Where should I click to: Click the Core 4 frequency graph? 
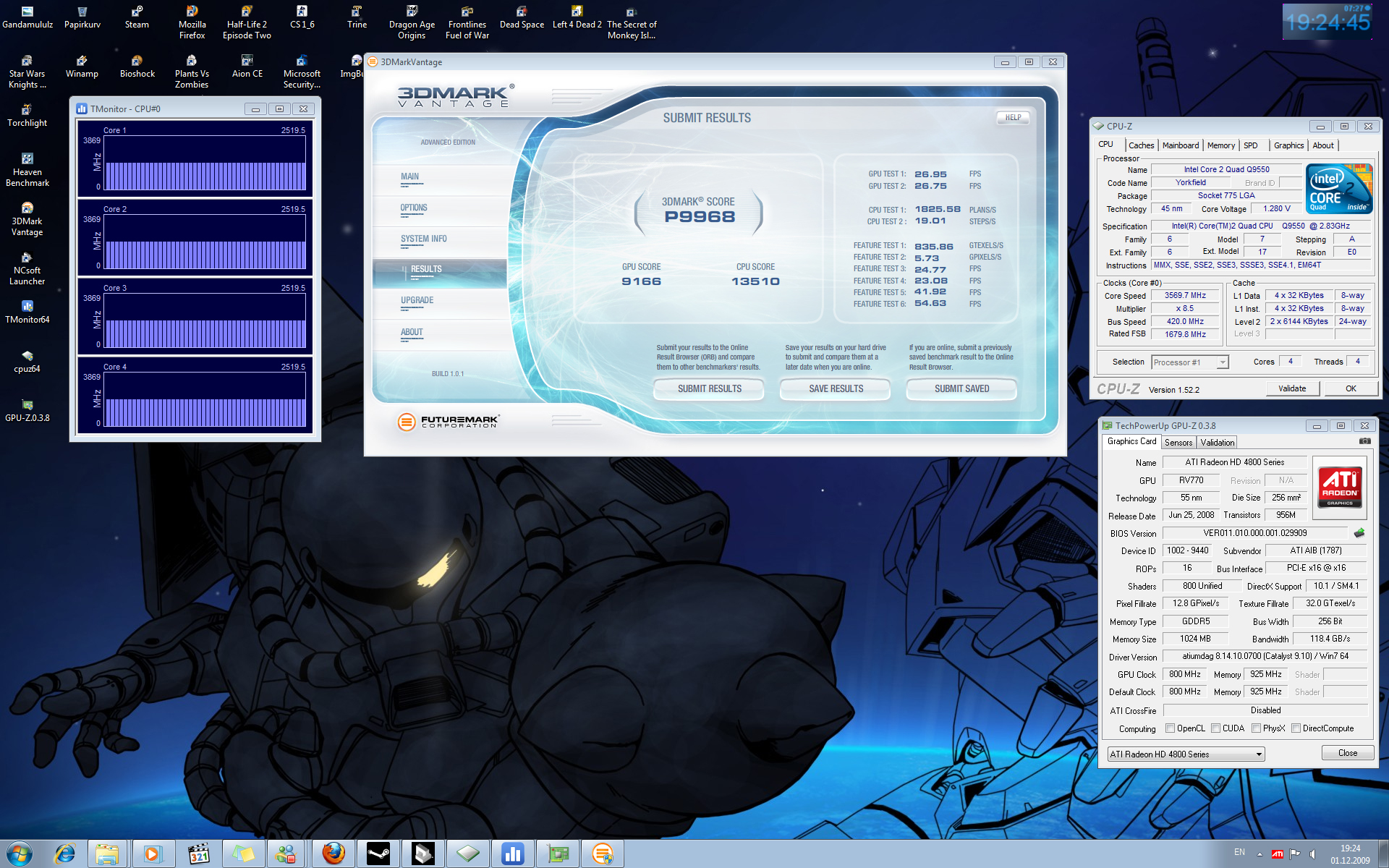205,399
